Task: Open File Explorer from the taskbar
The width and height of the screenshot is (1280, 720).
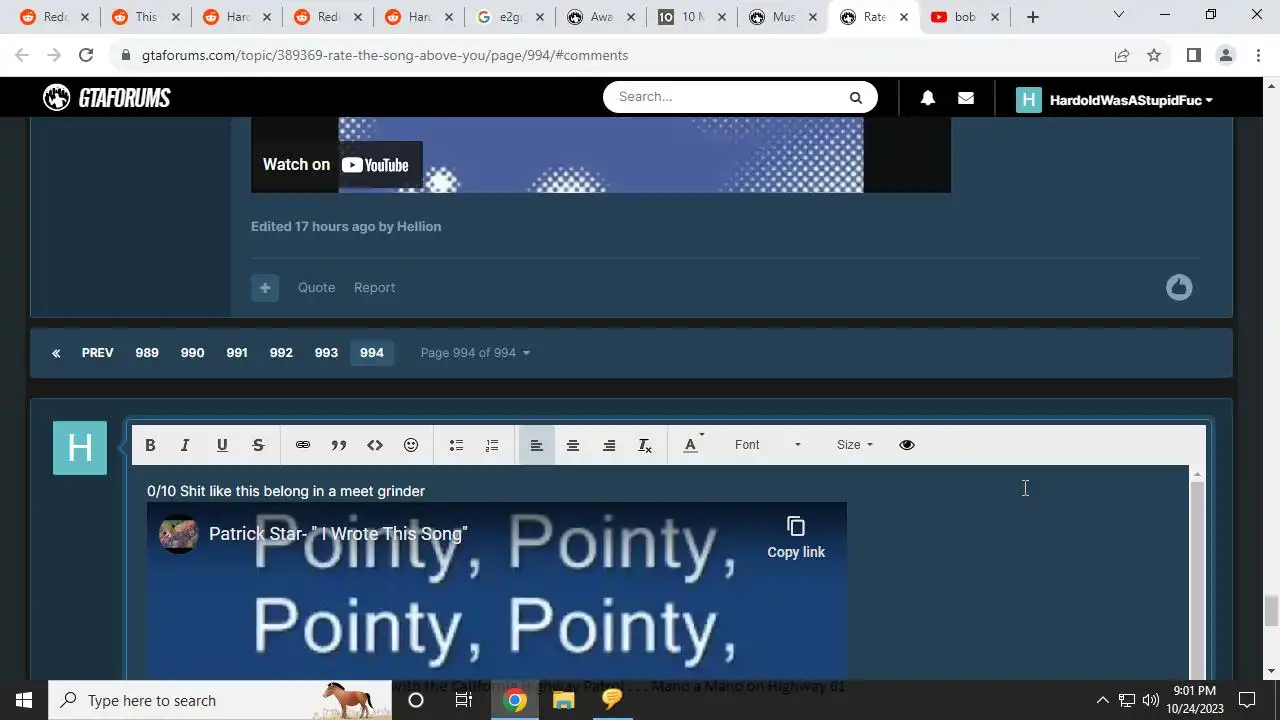Action: pyautogui.click(x=564, y=700)
